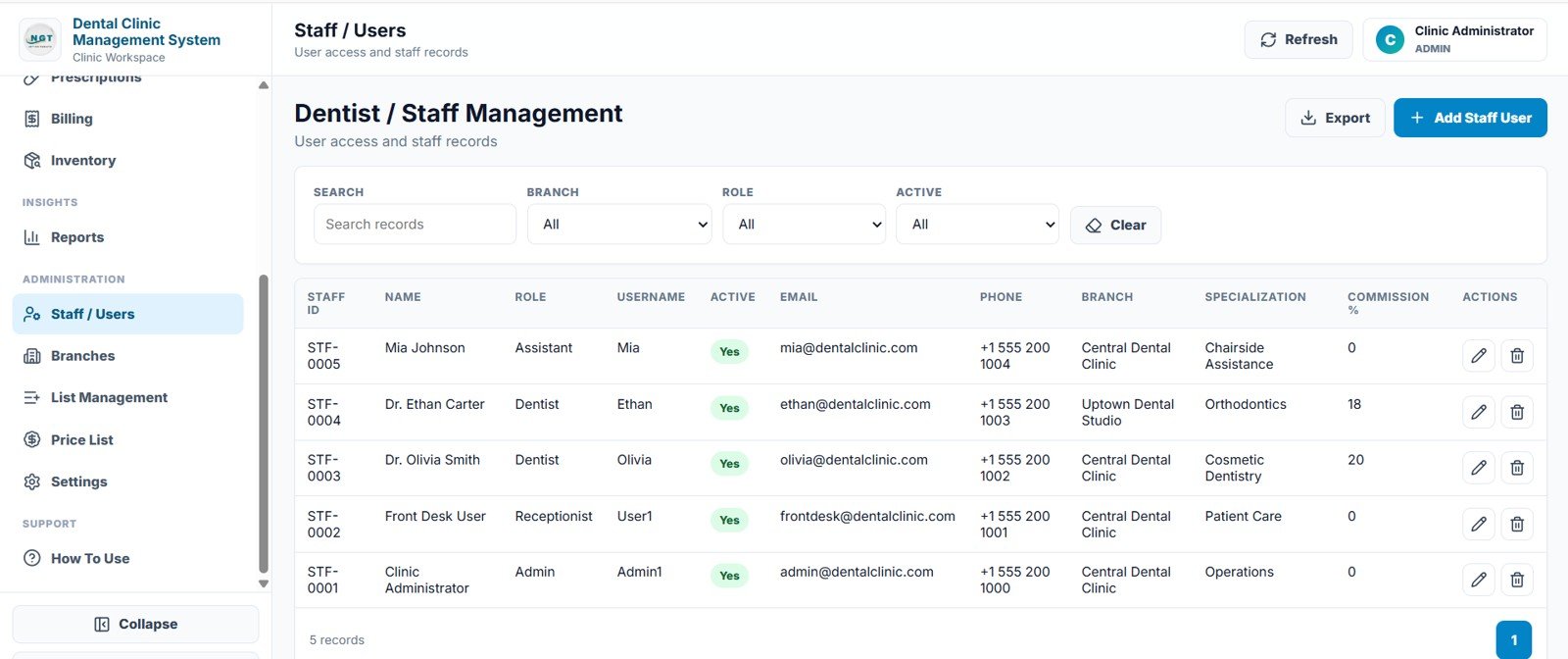Click email mia@dentalclinic.com

(x=849, y=348)
